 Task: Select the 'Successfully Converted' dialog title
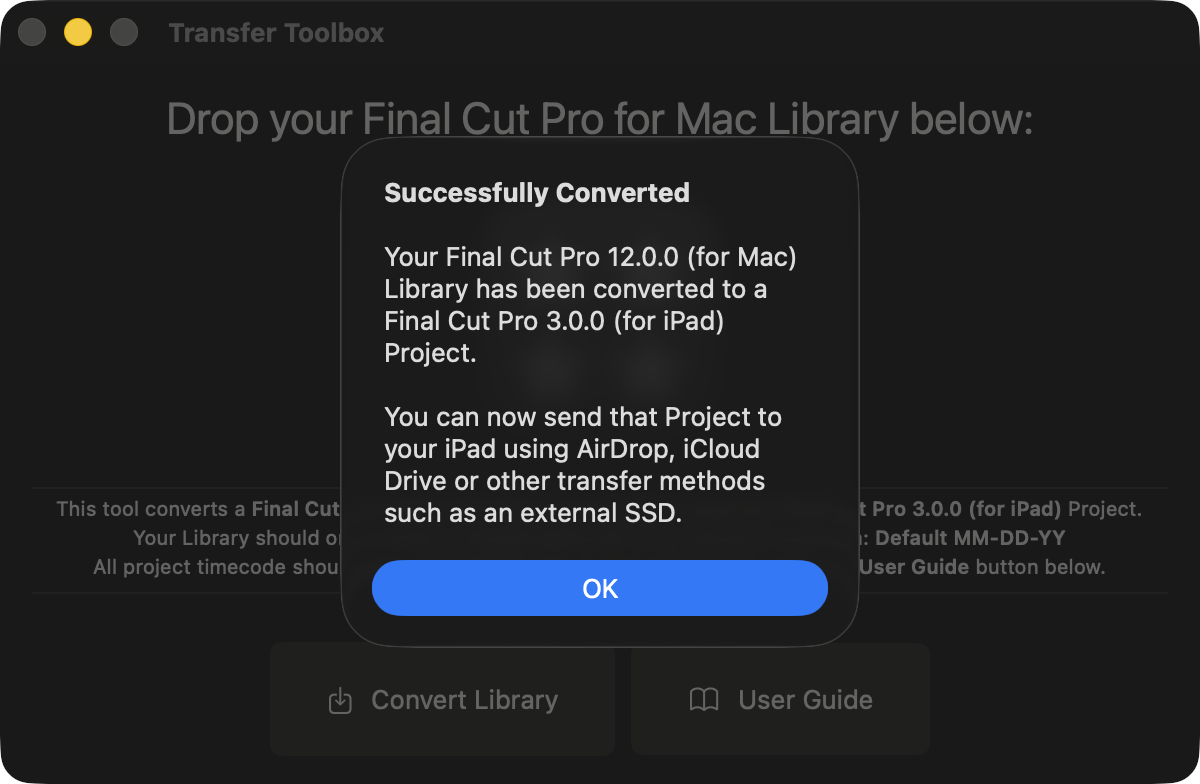pyautogui.click(x=537, y=193)
